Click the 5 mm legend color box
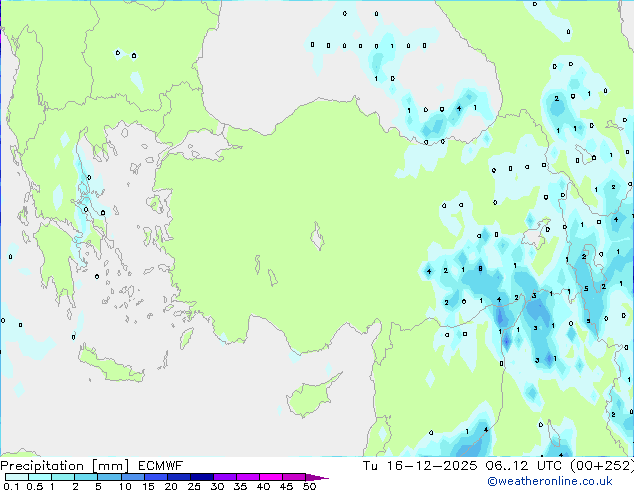The height and width of the screenshot is (490, 634). coord(110,477)
